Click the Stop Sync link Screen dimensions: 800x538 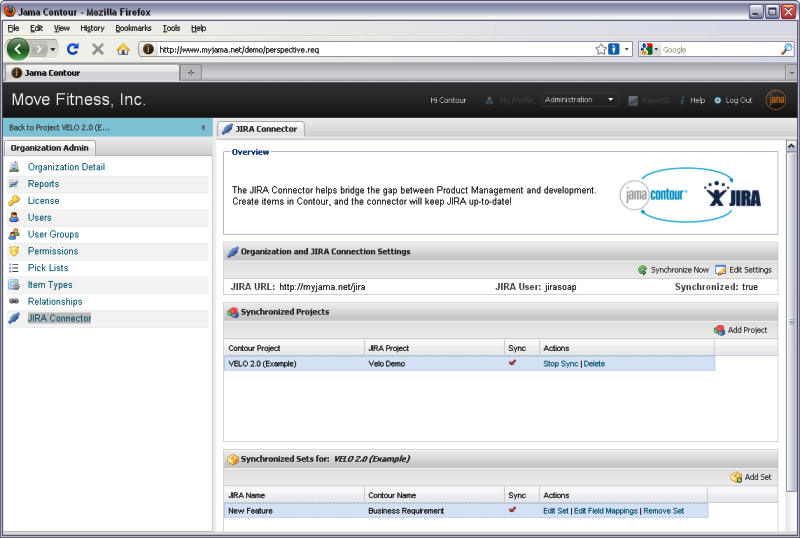point(560,363)
